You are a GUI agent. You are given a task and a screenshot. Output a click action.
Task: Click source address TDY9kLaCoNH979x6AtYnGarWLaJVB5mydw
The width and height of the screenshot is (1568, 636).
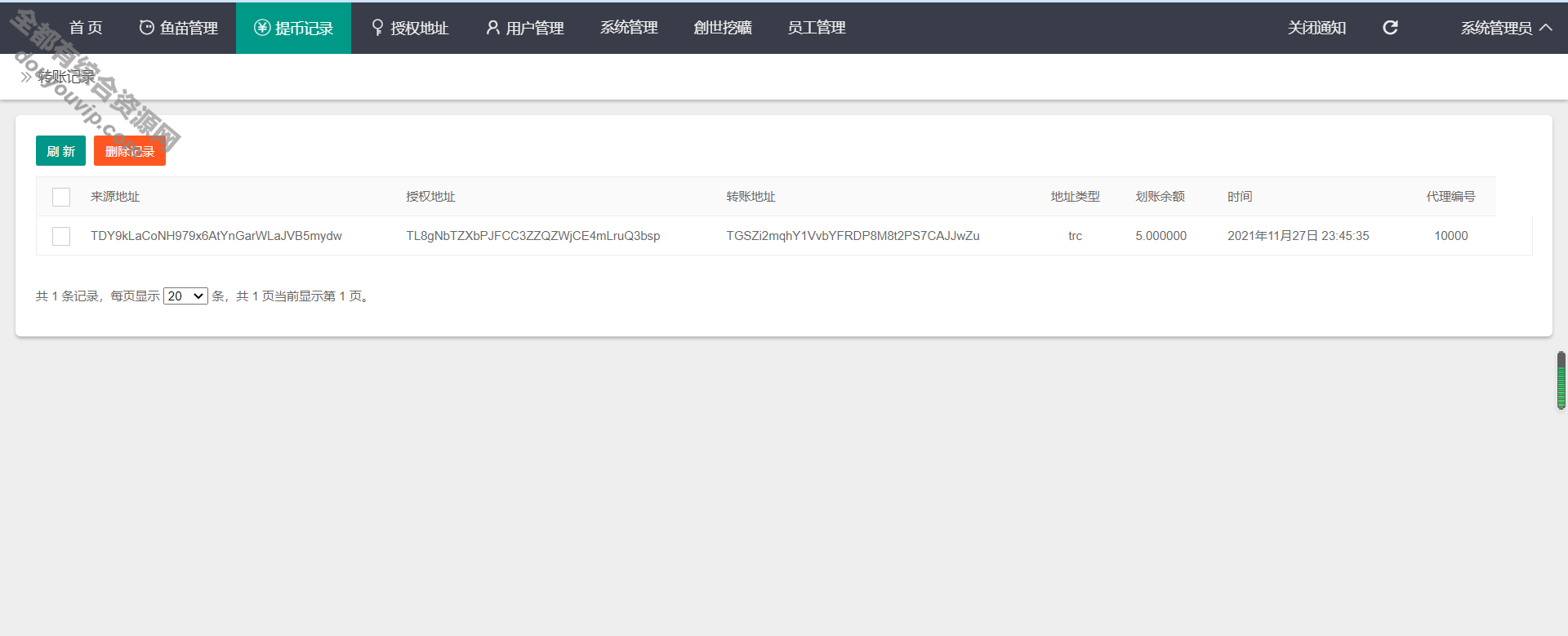coord(216,236)
